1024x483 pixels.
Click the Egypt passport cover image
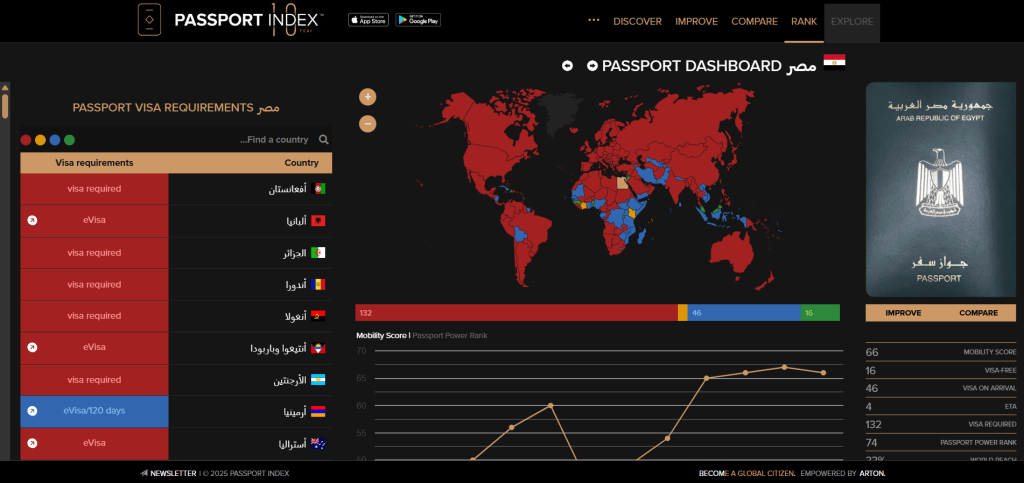click(941, 190)
